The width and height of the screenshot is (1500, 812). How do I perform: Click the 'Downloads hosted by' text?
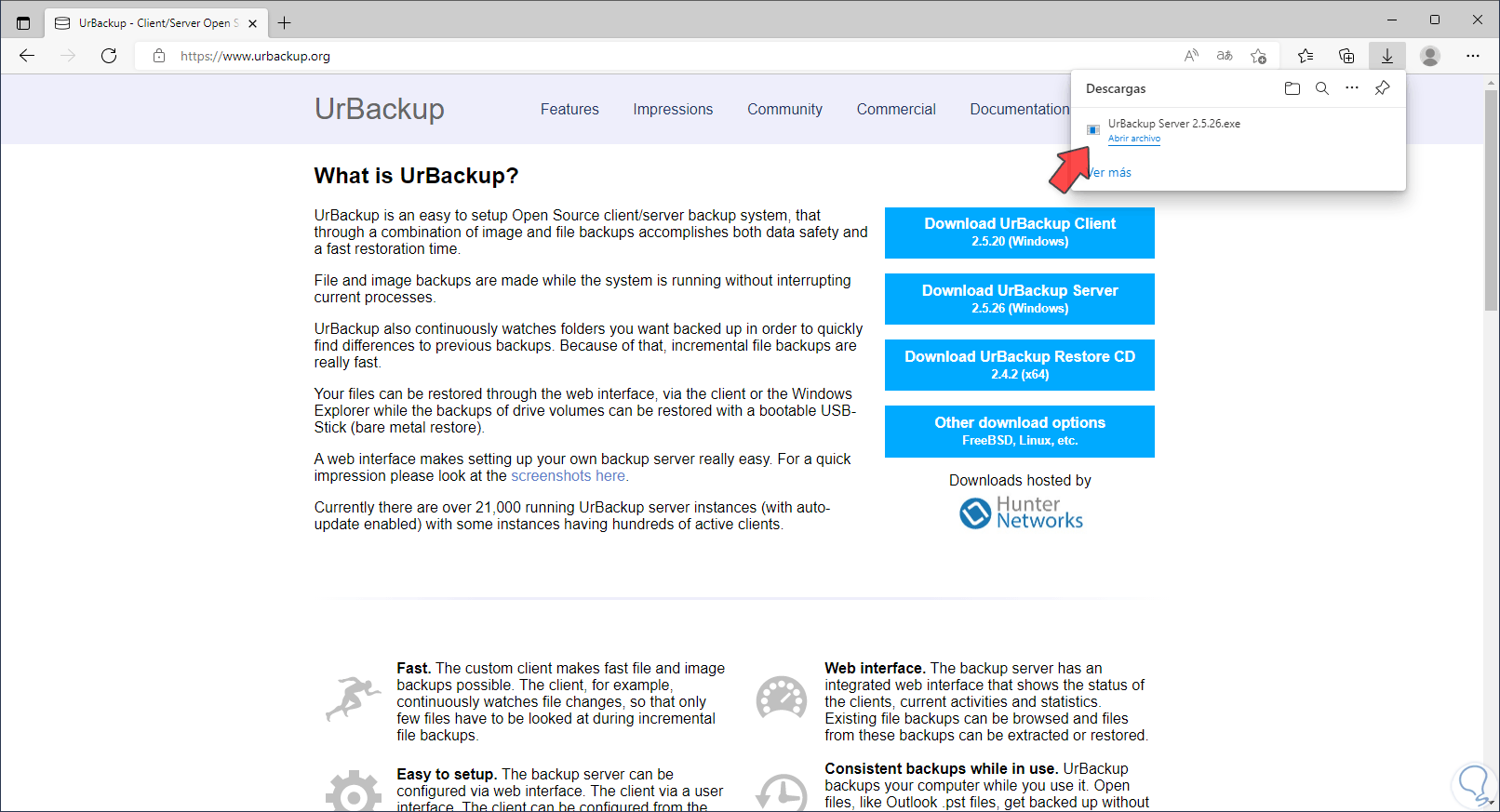(x=1020, y=481)
